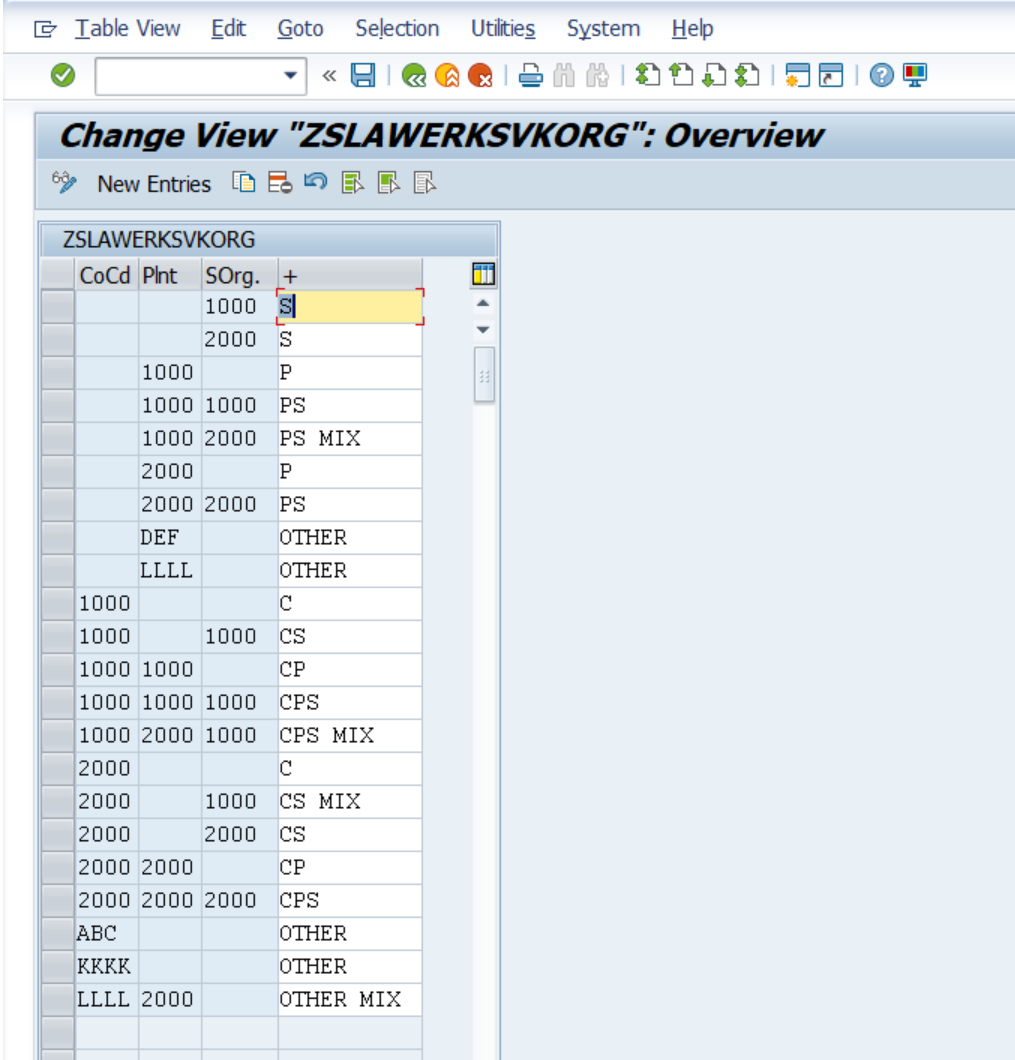Screen dimensions: 1015x1060
Task: Click Generate Shortcut icon
Action: 831,75
